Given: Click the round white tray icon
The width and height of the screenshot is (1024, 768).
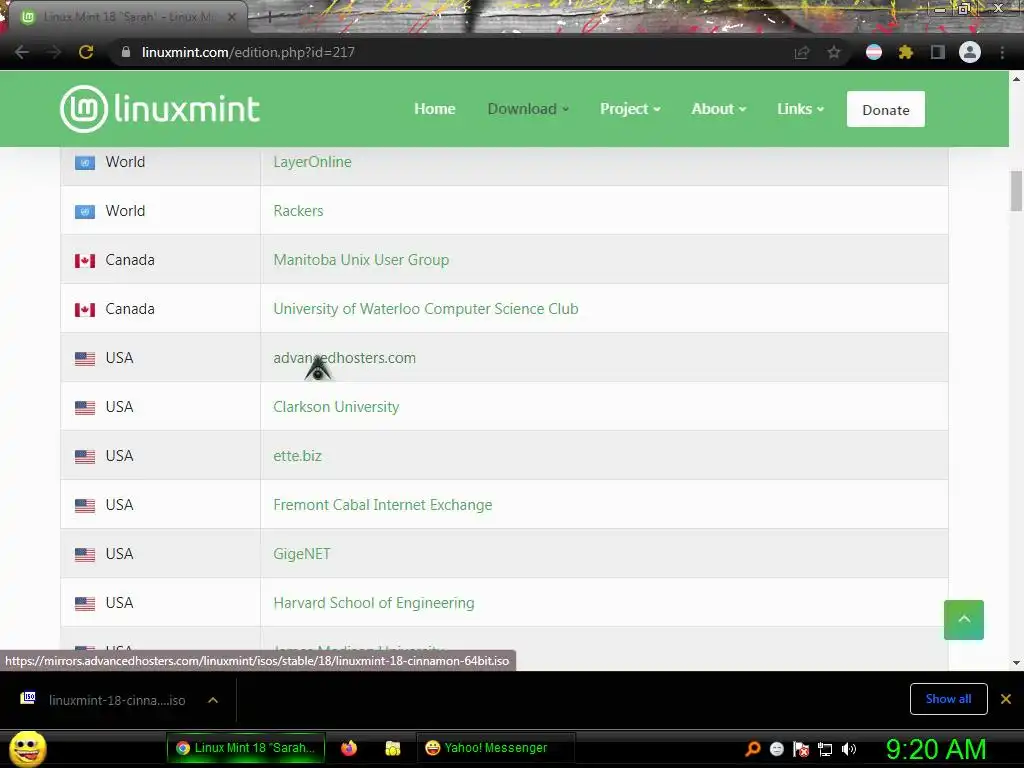Looking at the screenshot, I should click(776, 749).
